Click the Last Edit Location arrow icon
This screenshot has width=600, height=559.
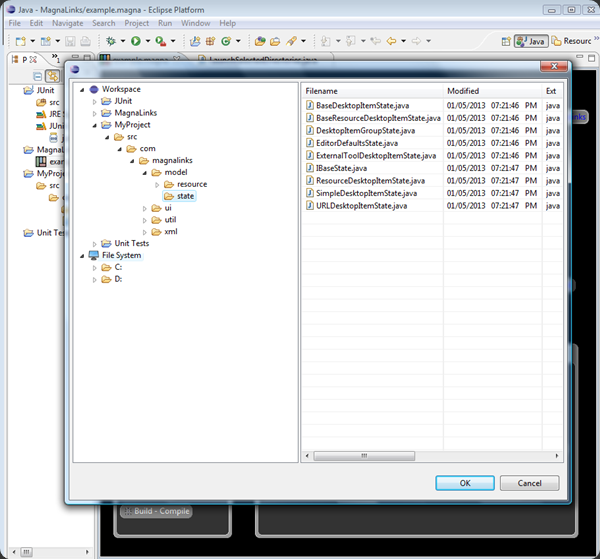376,41
